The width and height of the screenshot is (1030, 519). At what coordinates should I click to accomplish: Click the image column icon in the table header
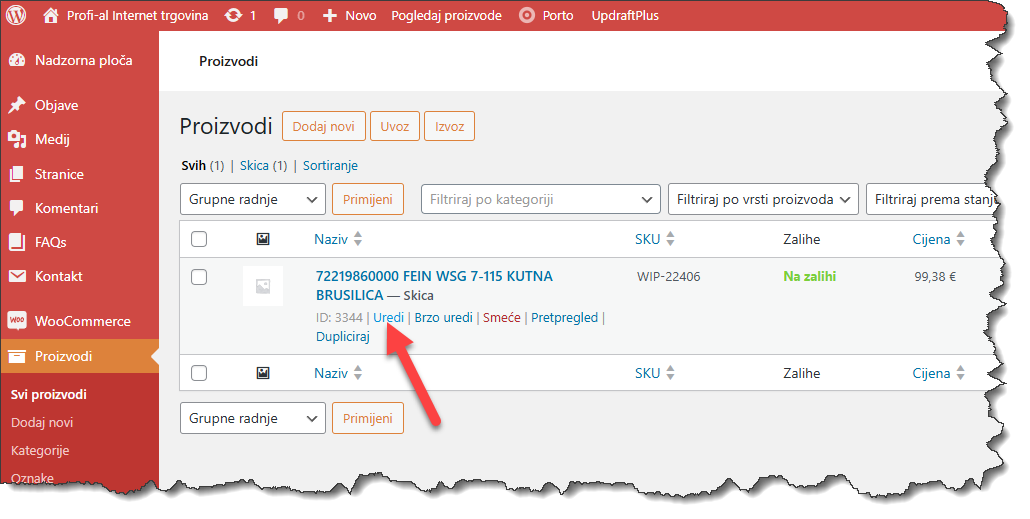(263, 239)
